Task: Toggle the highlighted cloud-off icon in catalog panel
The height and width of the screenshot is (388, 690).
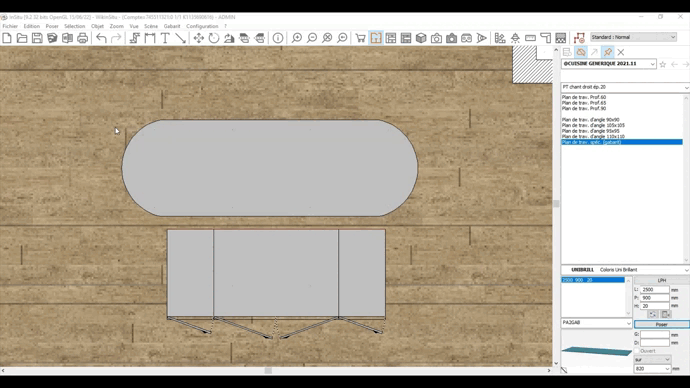Action: pos(581,52)
